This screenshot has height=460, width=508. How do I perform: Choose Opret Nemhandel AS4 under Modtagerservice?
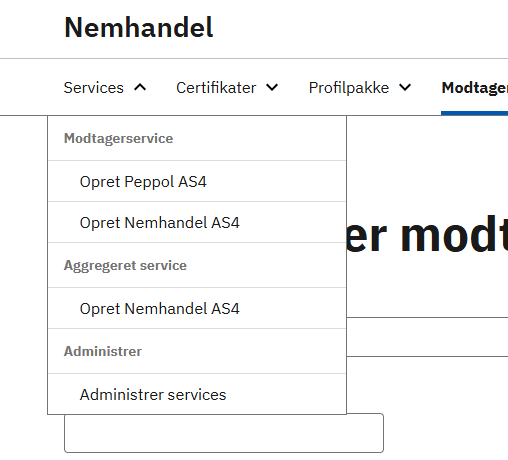click(197, 223)
